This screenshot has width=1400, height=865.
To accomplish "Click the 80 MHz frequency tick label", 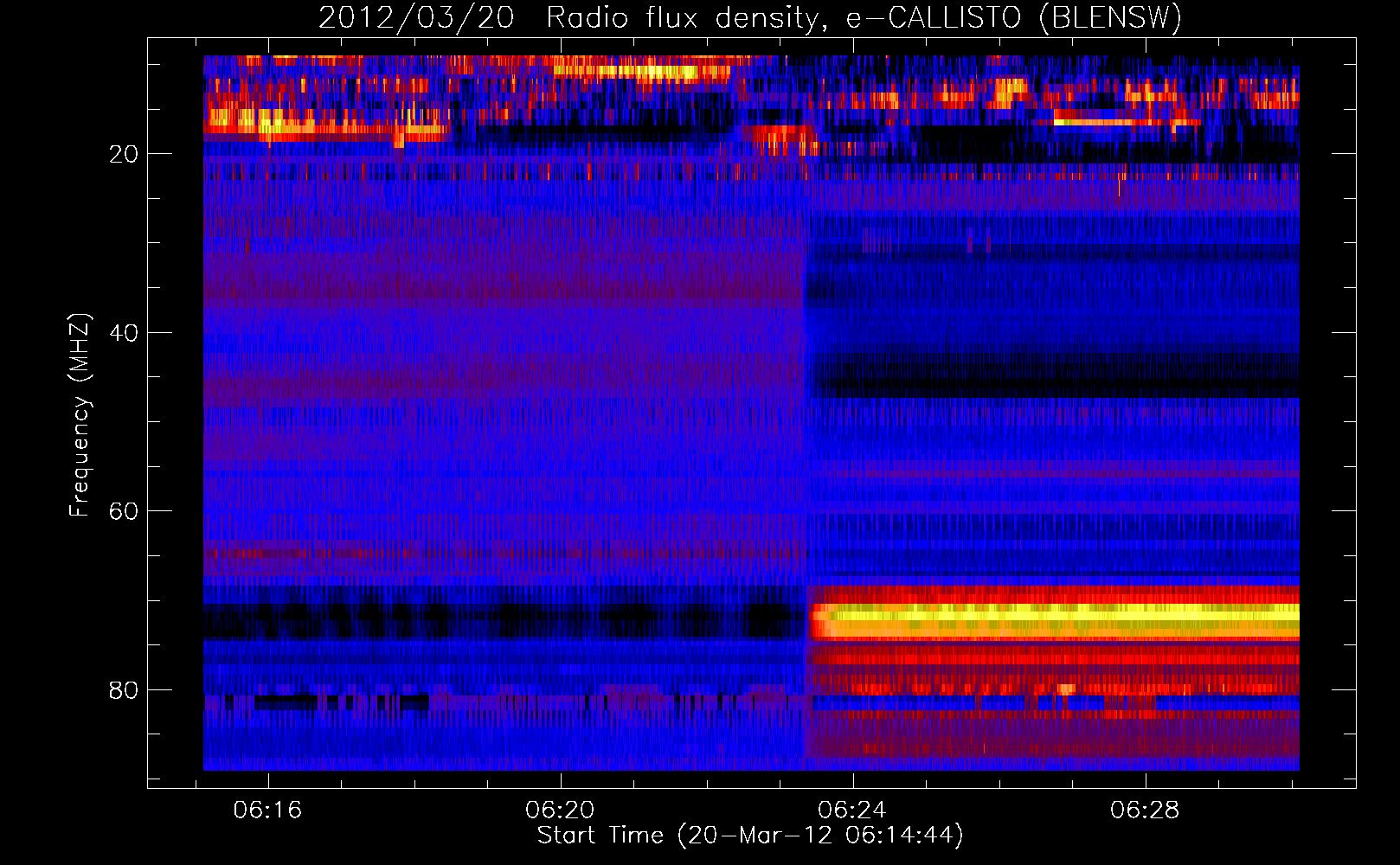I will point(124,690).
